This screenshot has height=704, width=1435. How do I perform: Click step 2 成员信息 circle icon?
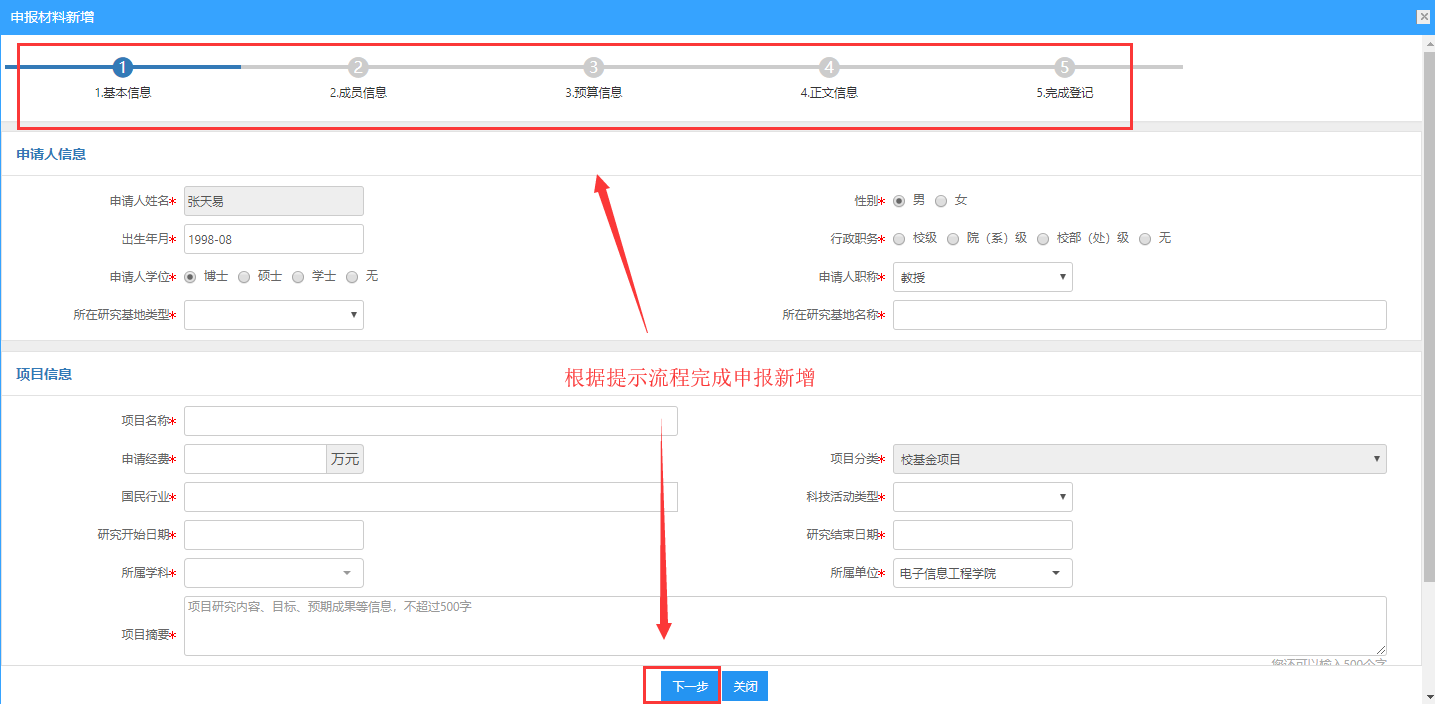[x=358, y=67]
